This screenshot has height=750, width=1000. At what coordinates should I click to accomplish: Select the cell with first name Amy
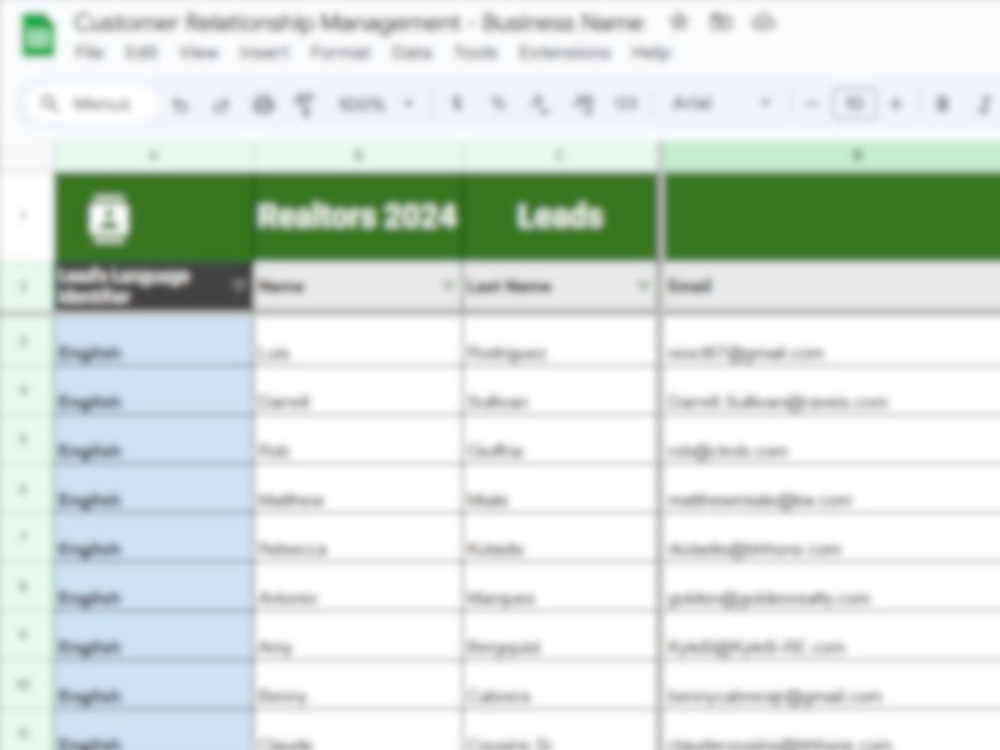(358, 636)
